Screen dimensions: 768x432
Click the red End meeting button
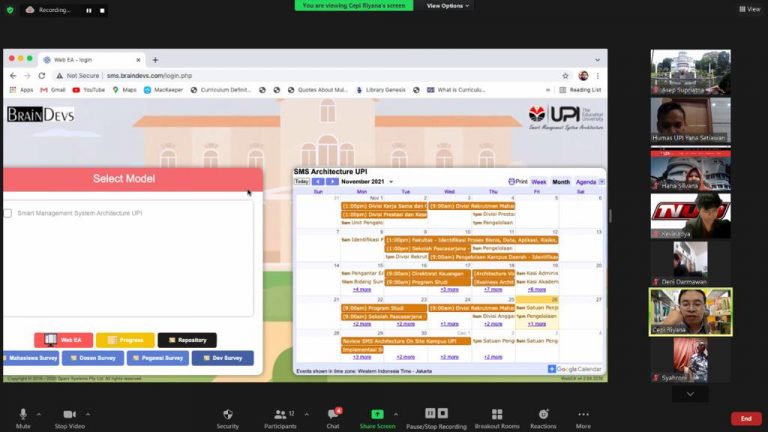[746, 419]
